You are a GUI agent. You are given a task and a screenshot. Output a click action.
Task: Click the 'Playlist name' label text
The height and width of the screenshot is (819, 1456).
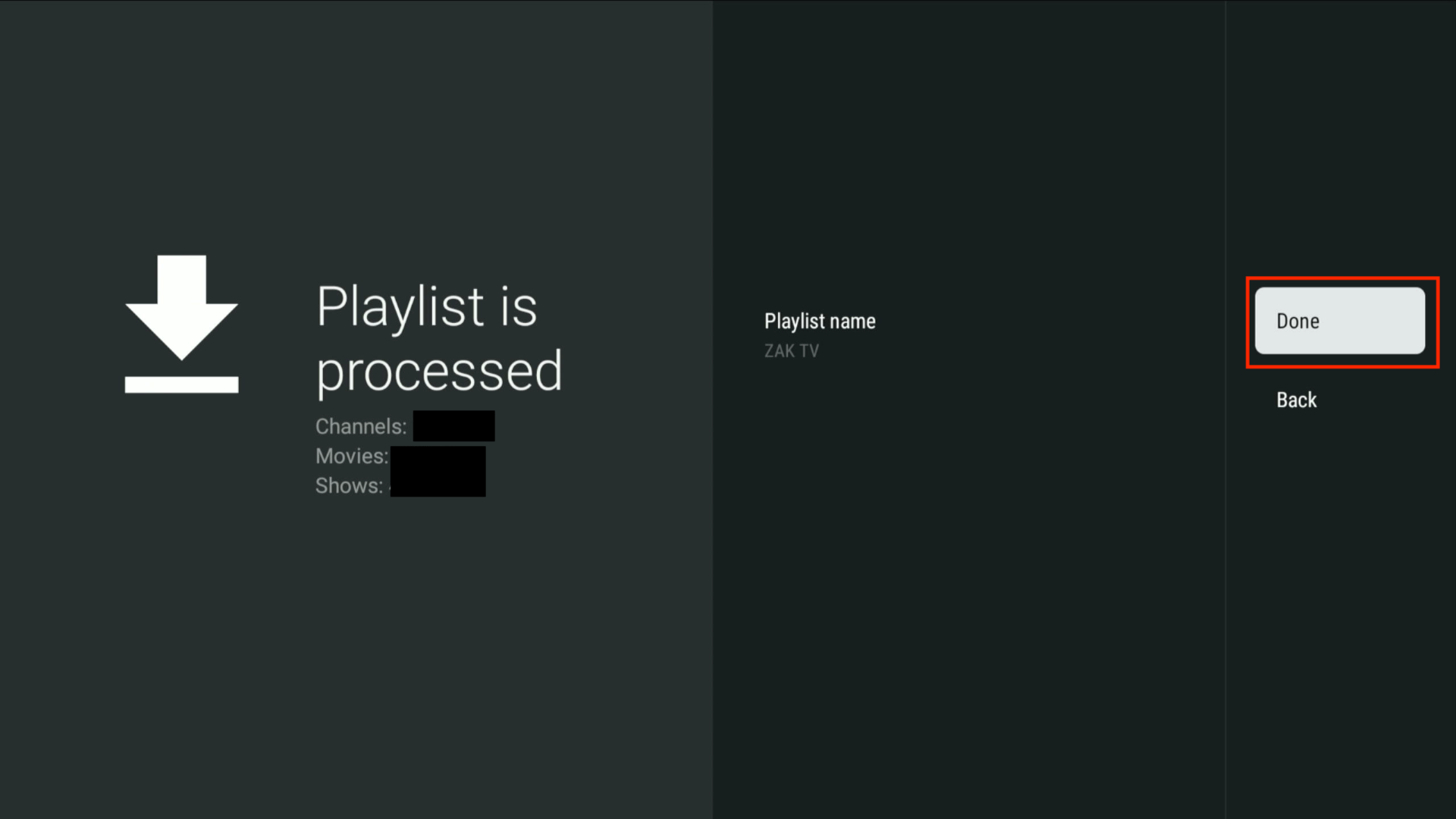pyautogui.click(x=819, y=322)
